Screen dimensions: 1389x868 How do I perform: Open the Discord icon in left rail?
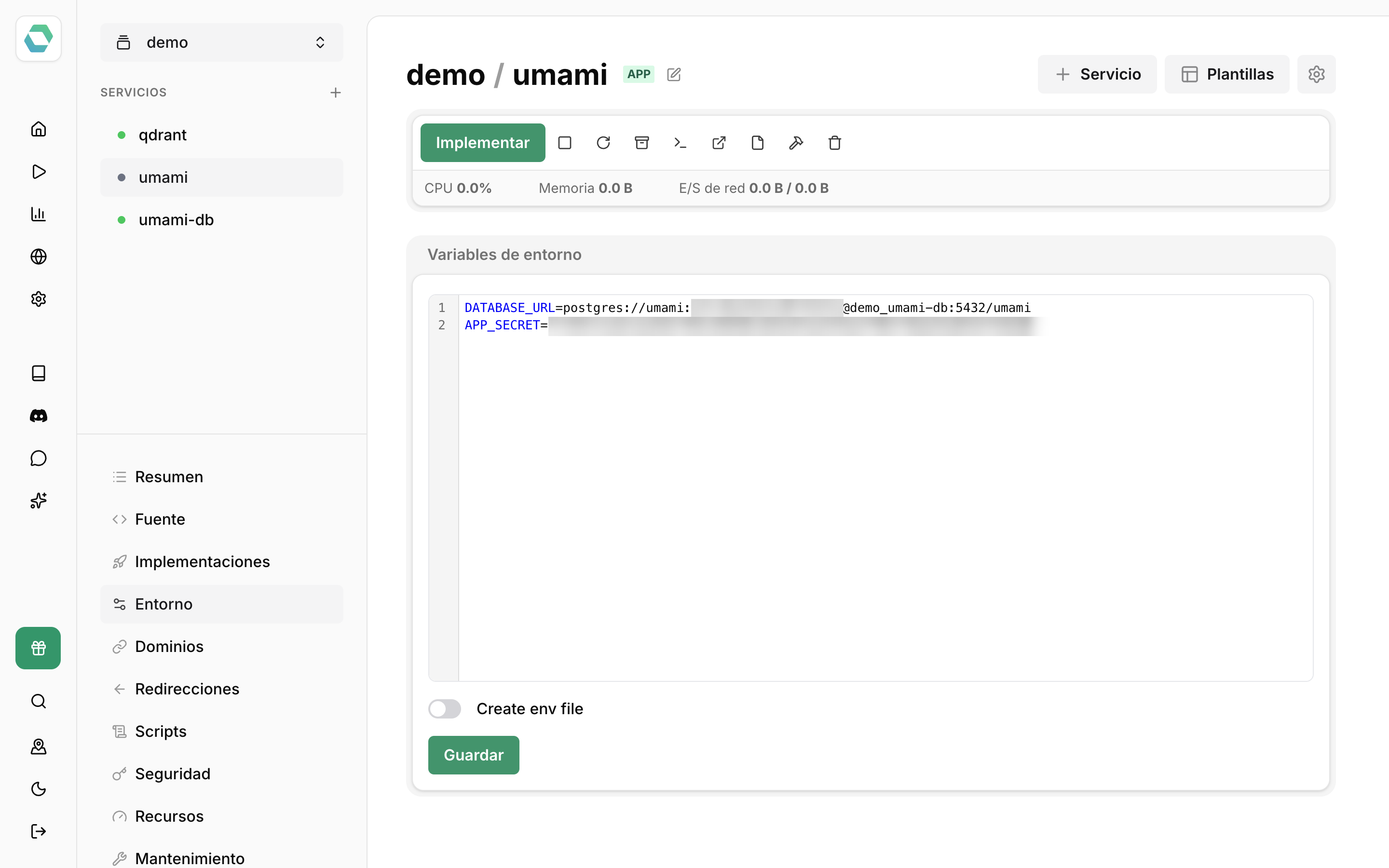39,416
